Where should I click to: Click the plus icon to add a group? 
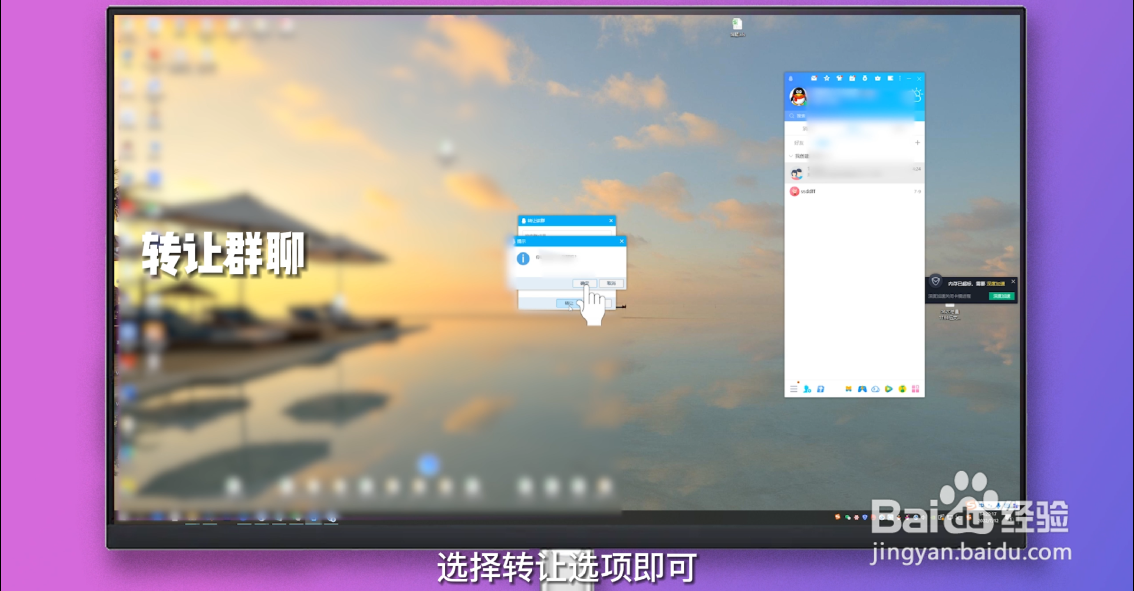917,142
